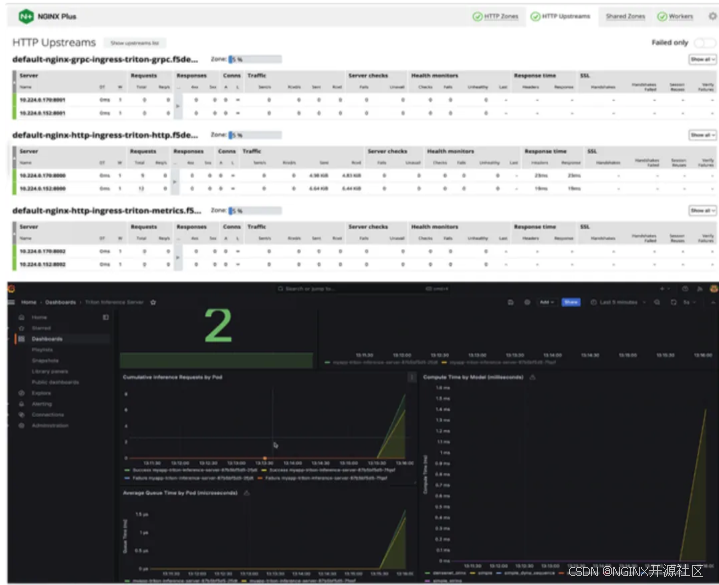Click the save dashboard icon
This screenshot has height=585, width=719.
[510, 302]
